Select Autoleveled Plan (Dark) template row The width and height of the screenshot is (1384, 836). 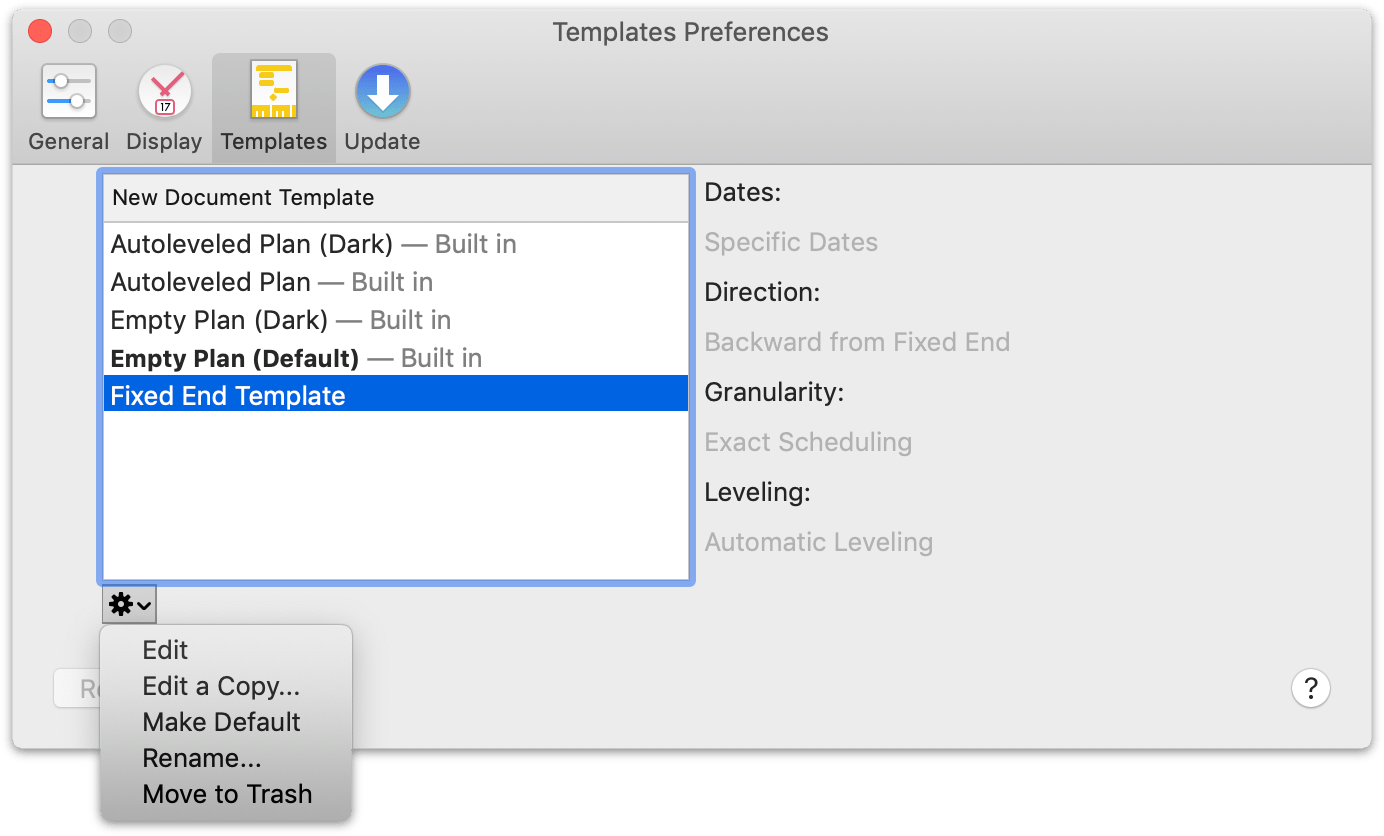click(396, 244)
